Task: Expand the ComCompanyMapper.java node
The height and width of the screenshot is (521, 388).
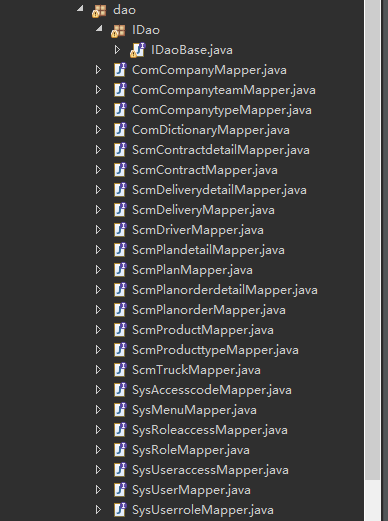Action: point(98,70)
